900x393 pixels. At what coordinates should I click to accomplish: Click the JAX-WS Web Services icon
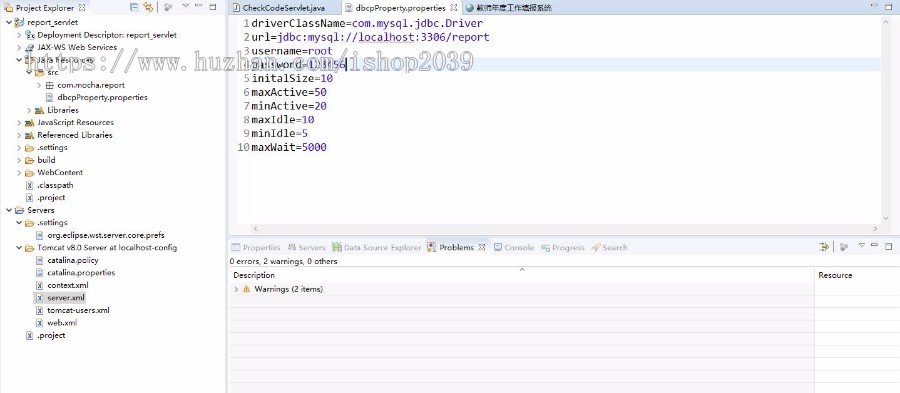pyautogui.click(x=29, y=48)
